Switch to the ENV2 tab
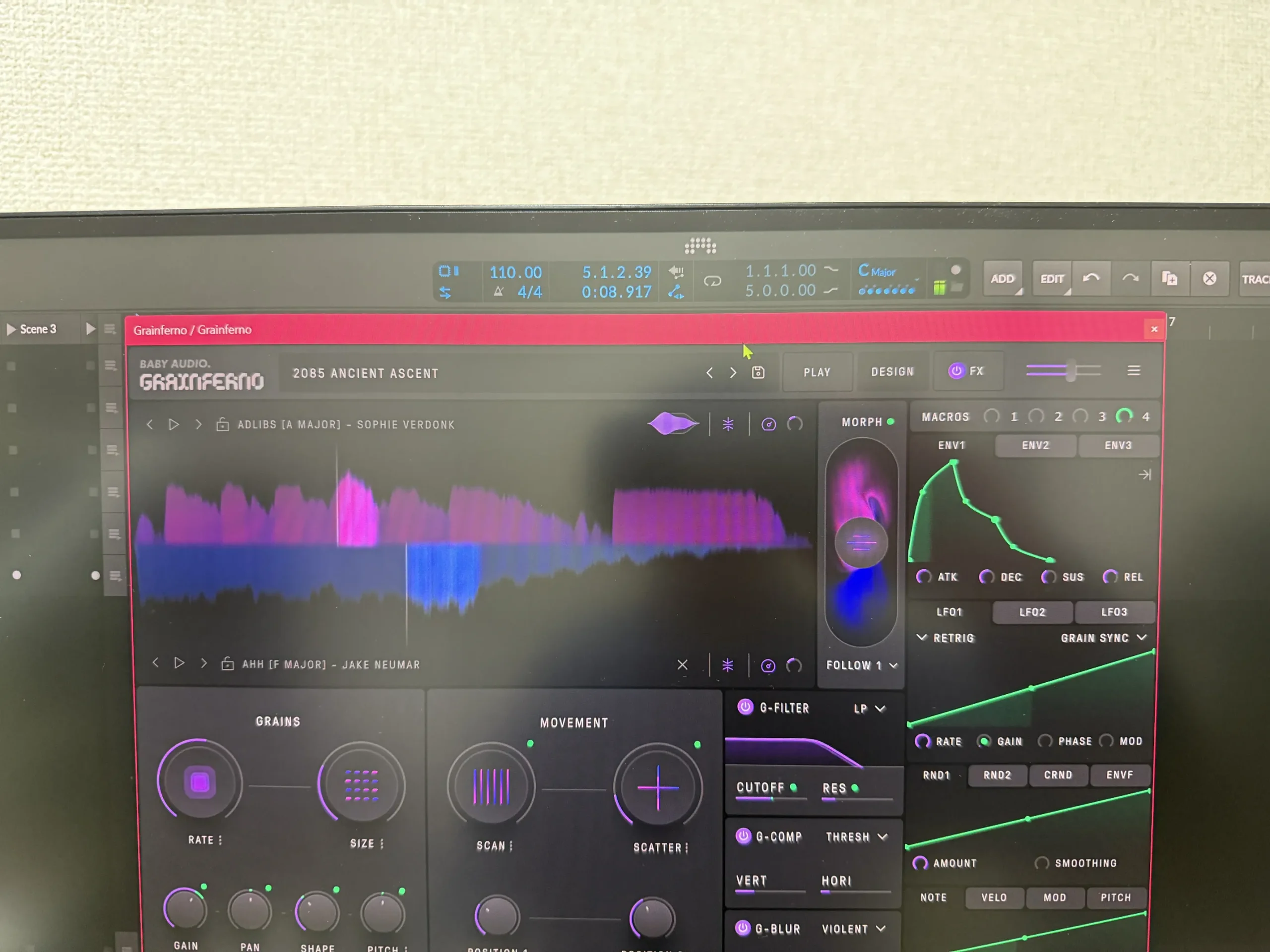Viewport: 1270px width, 952px height. (x=1035, y=445)
